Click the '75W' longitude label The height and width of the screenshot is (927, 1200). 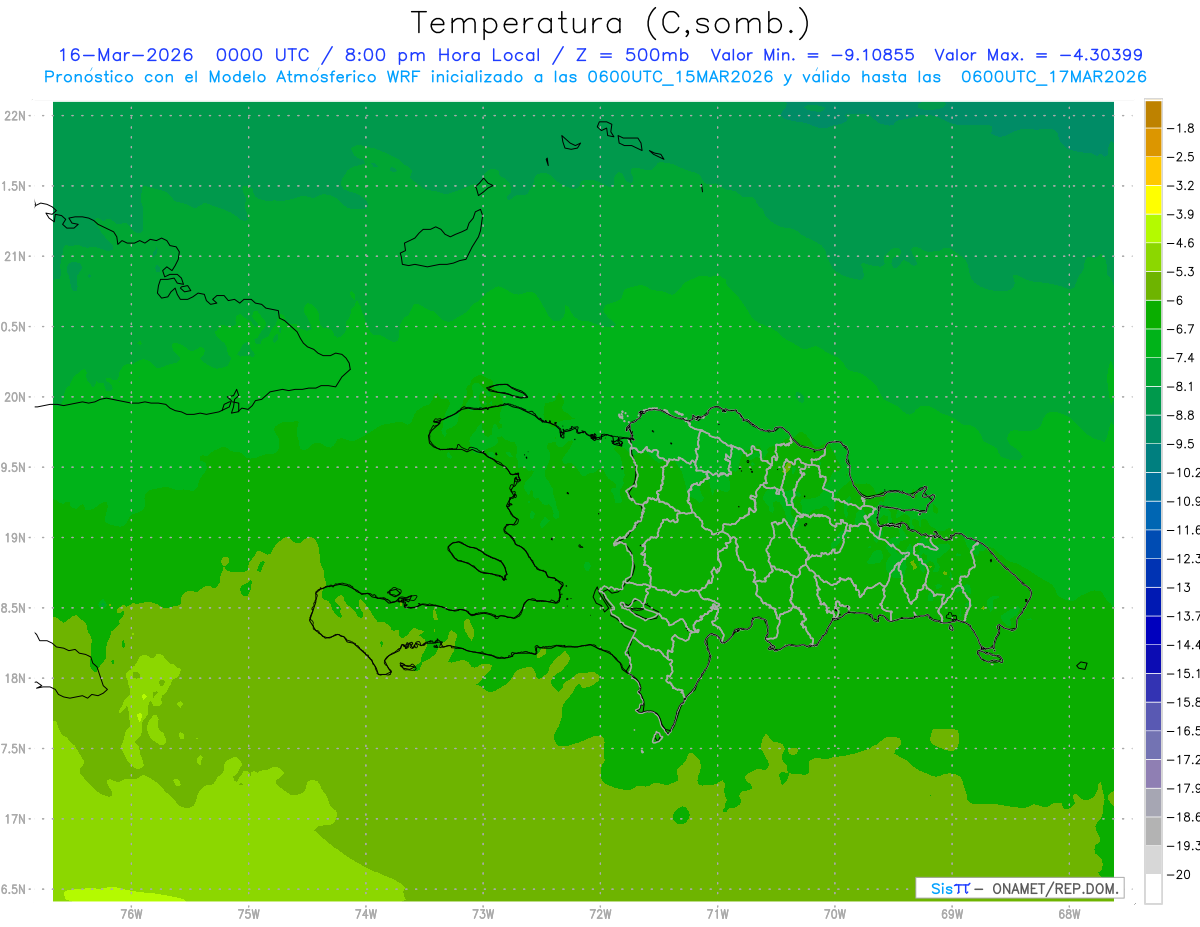249,913
